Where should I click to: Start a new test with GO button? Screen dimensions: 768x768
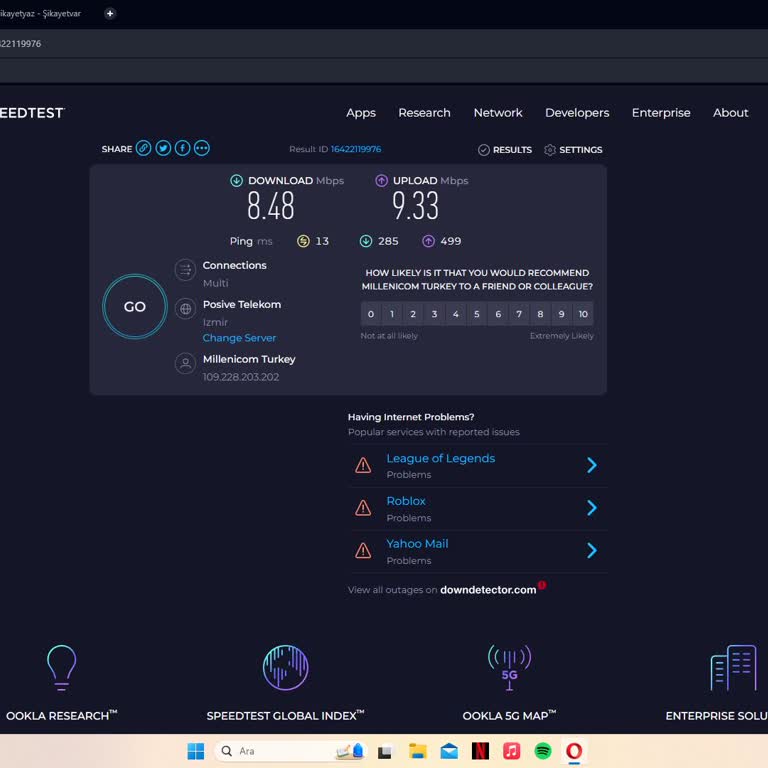click(135, 307)
